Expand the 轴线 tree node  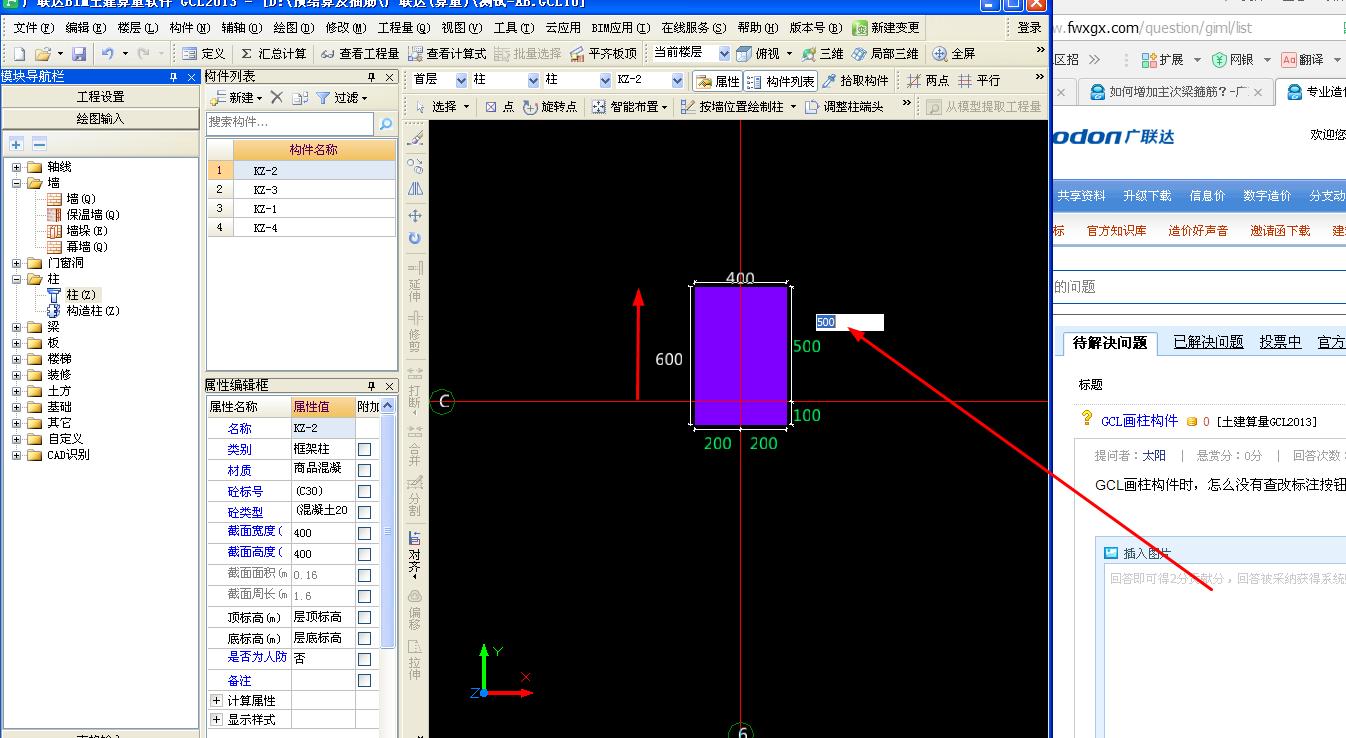click(x=16, y=167)
